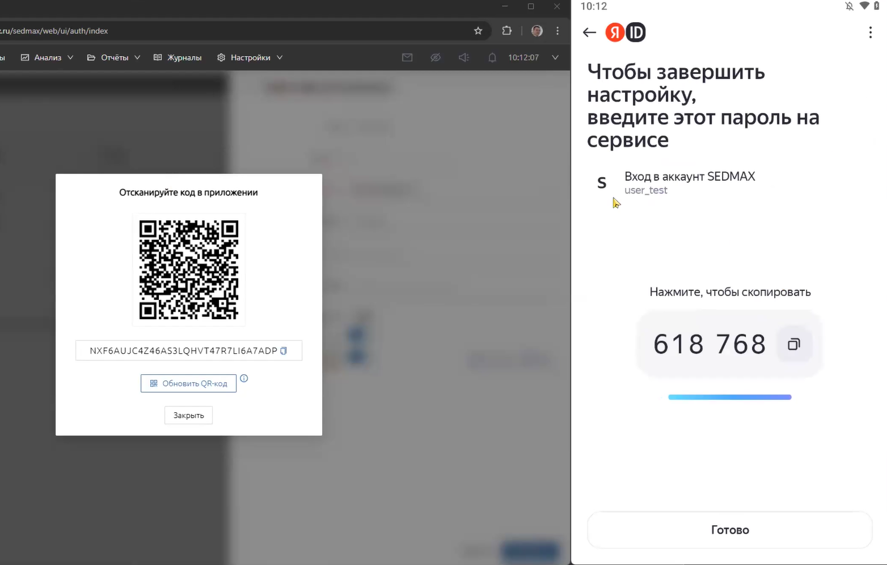Image resolution: width=887 pixels, height=565 pixels.
Task: Click the Закрыть button in the dialog
Action: (188, 415)
